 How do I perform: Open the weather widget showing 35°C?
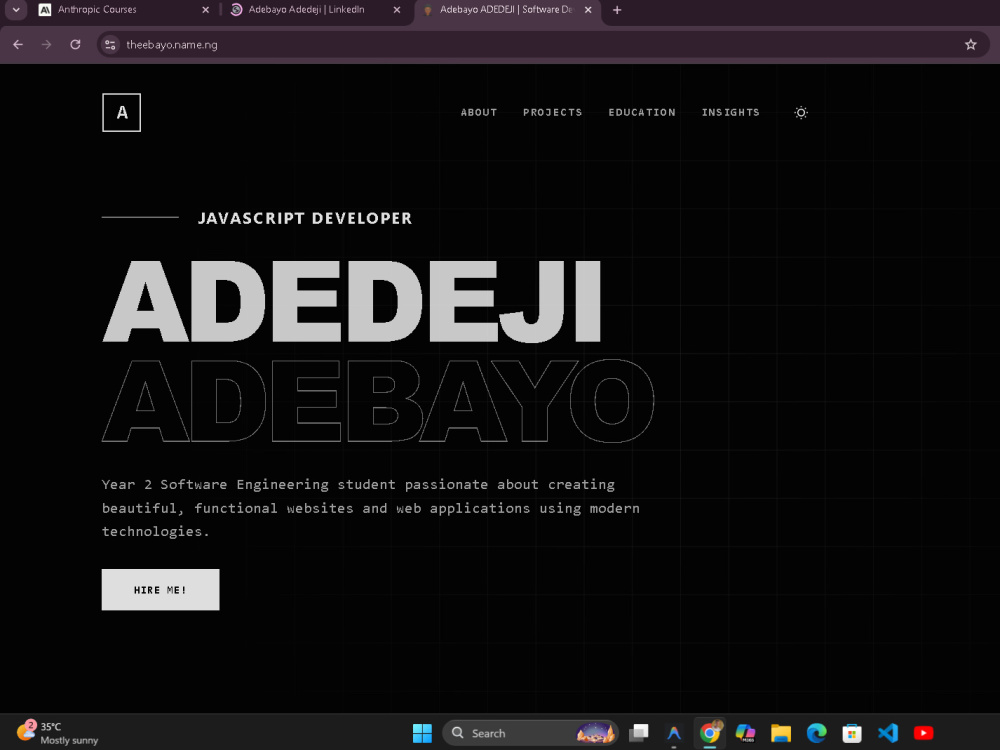click(57, 733)
